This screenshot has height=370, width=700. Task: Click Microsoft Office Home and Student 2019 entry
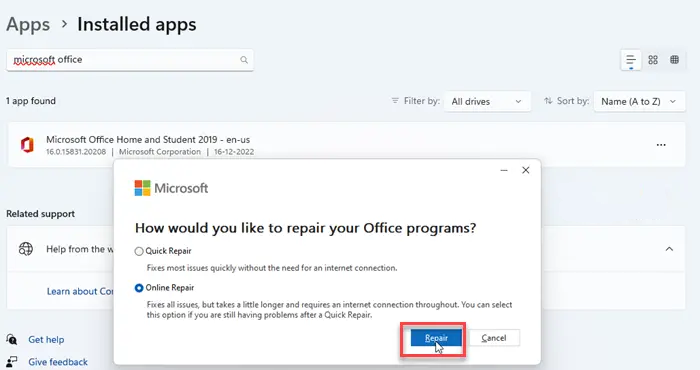(x=346, y=145)
